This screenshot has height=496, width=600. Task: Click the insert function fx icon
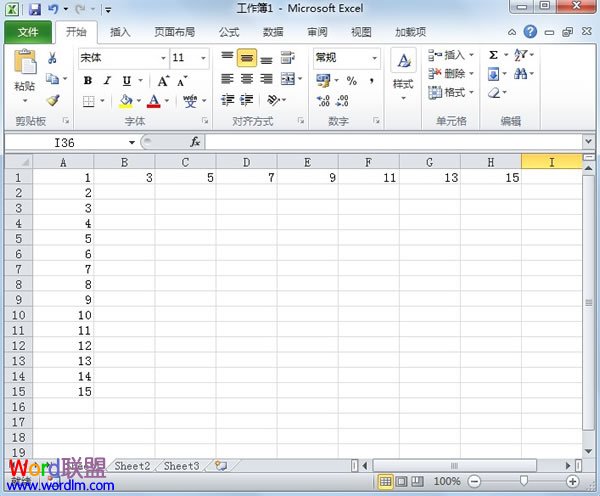click(x=195, y=142)
